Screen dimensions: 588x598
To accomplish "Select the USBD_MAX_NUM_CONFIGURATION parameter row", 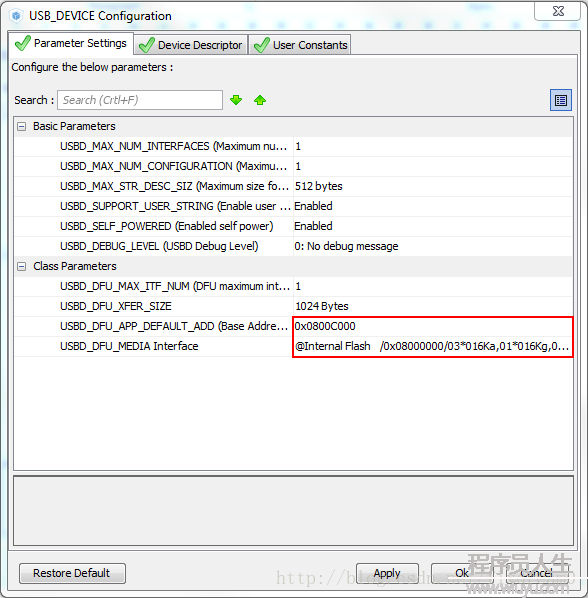I will (293, 166).
